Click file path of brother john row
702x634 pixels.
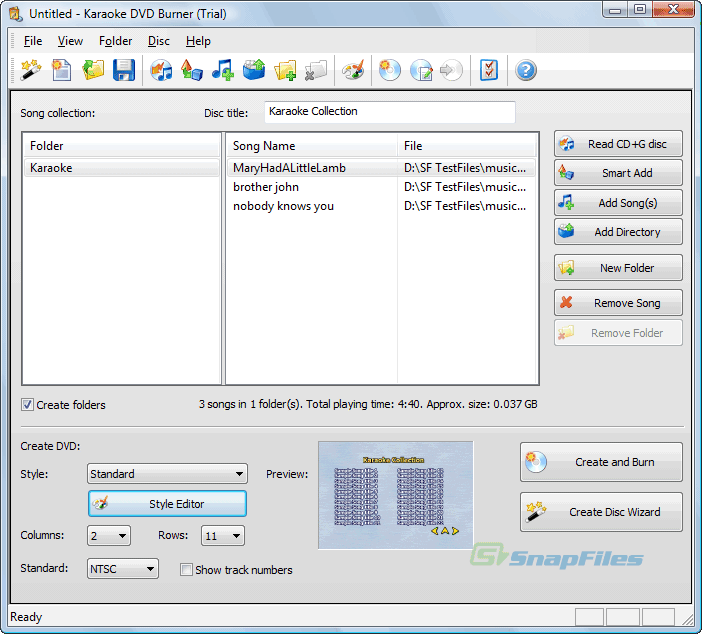465,187
